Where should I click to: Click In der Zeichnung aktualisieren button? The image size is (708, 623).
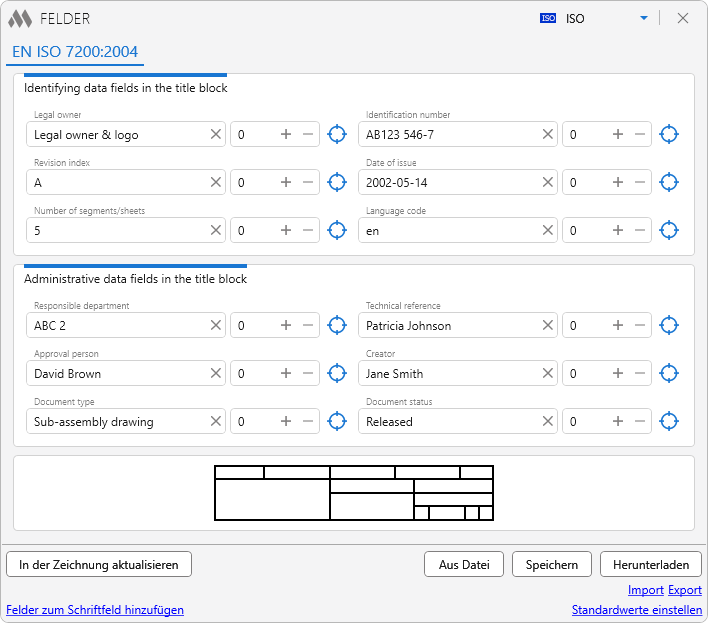pos(99,564)
